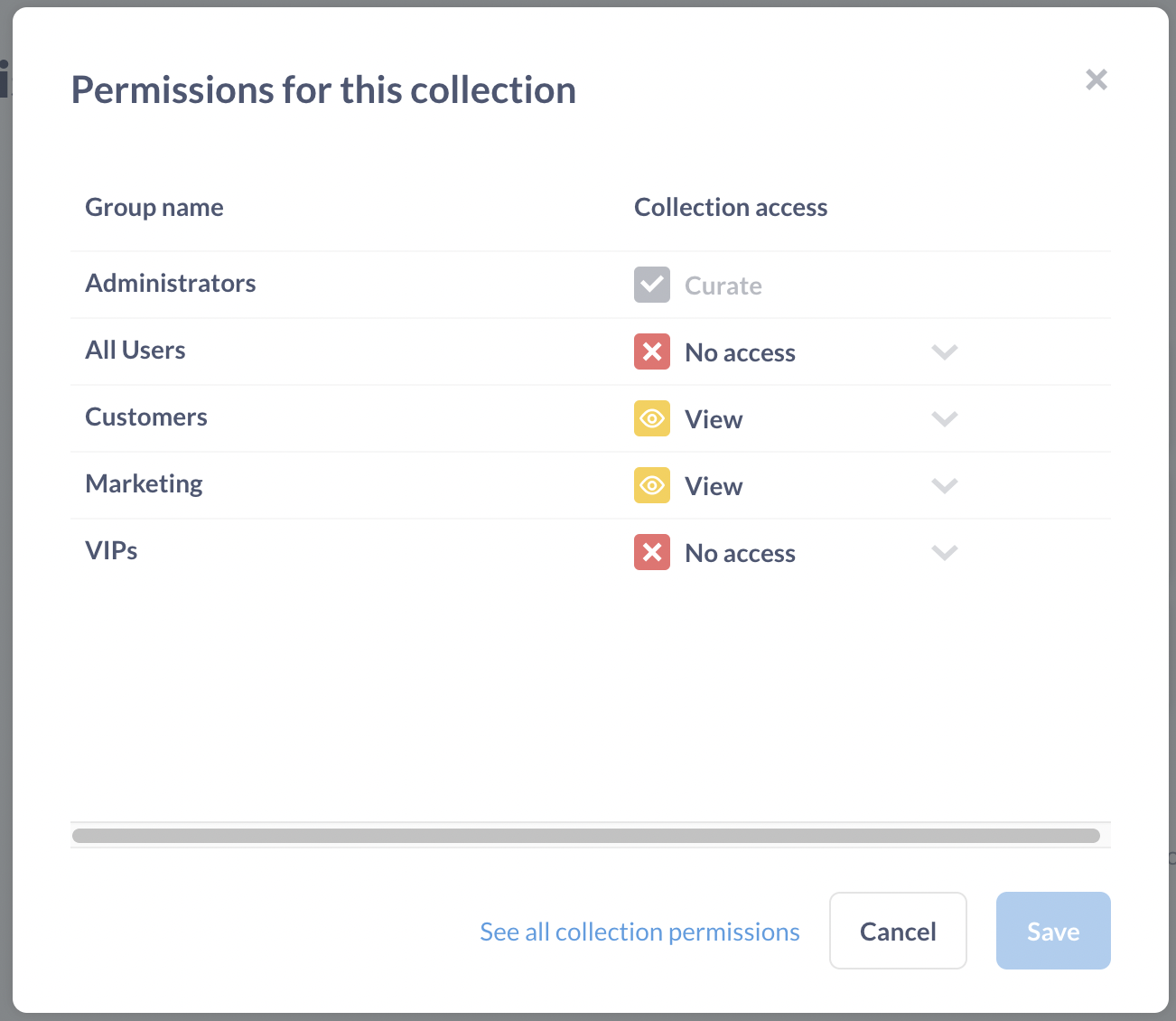Click the Curate checkmark icon for Administrators
This screenshot has width=1176, height=1021.
pyautogui.click(x=652, y=285)
